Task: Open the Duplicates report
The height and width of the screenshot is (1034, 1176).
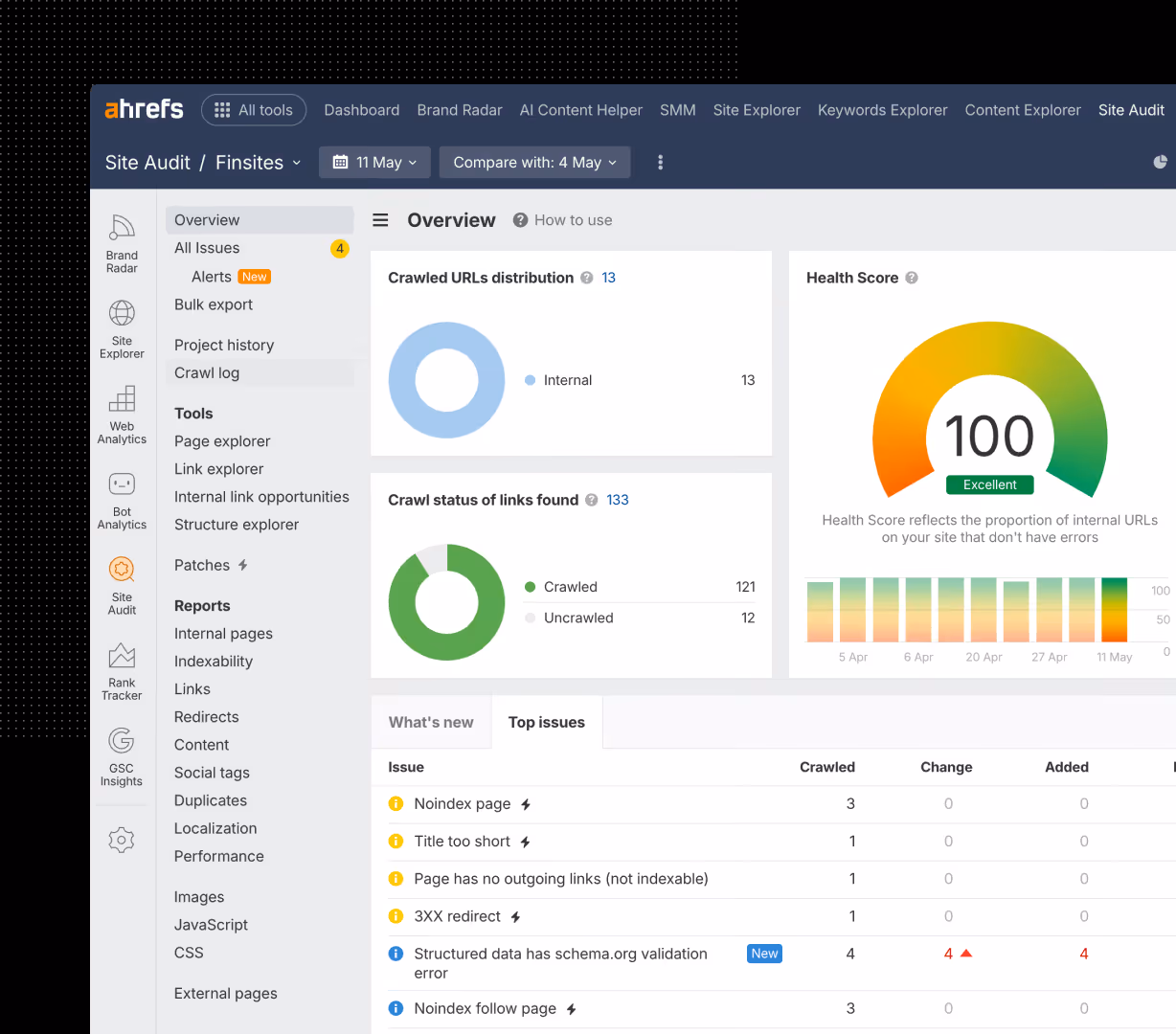Action: coord(211,801)
